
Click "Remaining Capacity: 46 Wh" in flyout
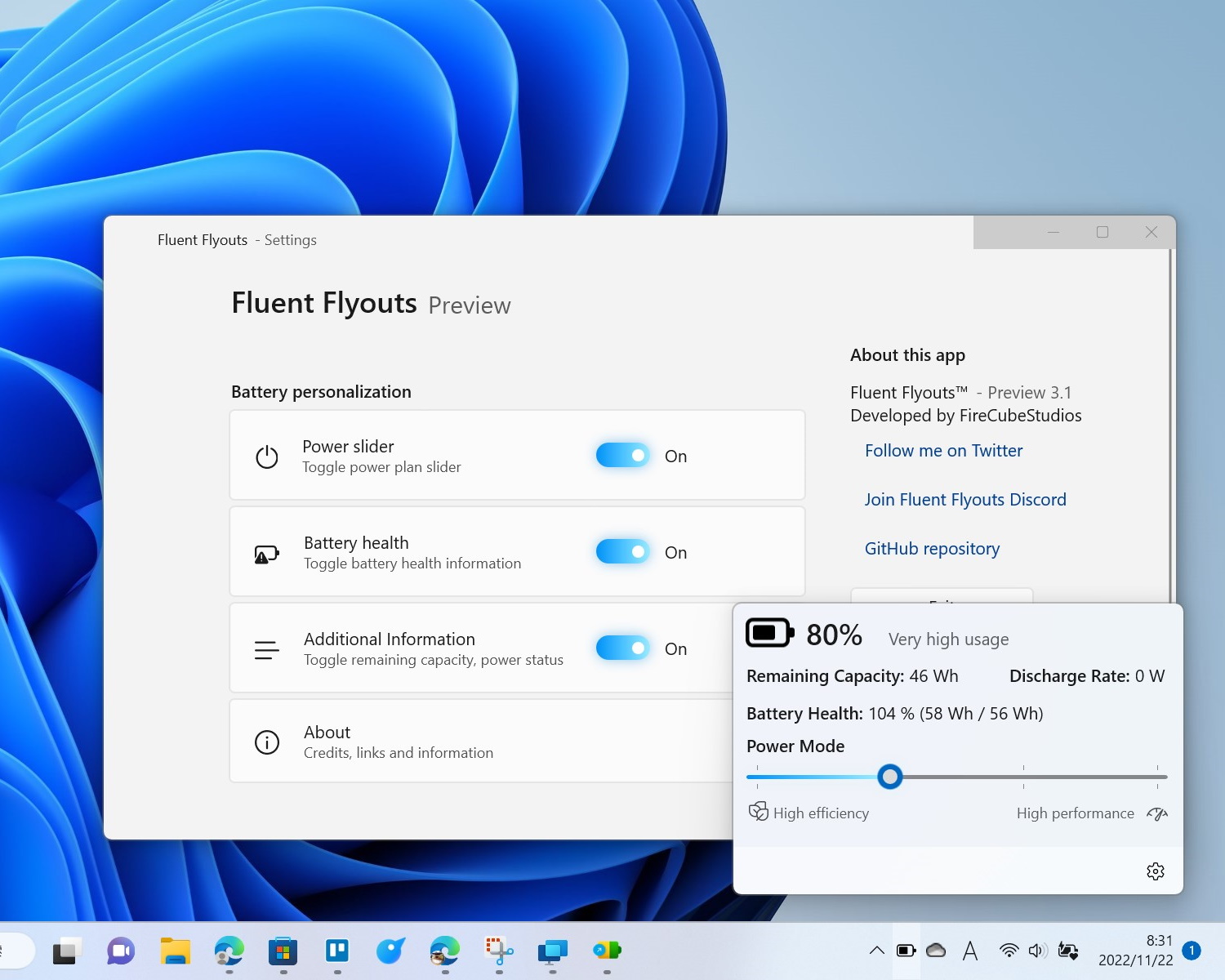pos(853,676)
